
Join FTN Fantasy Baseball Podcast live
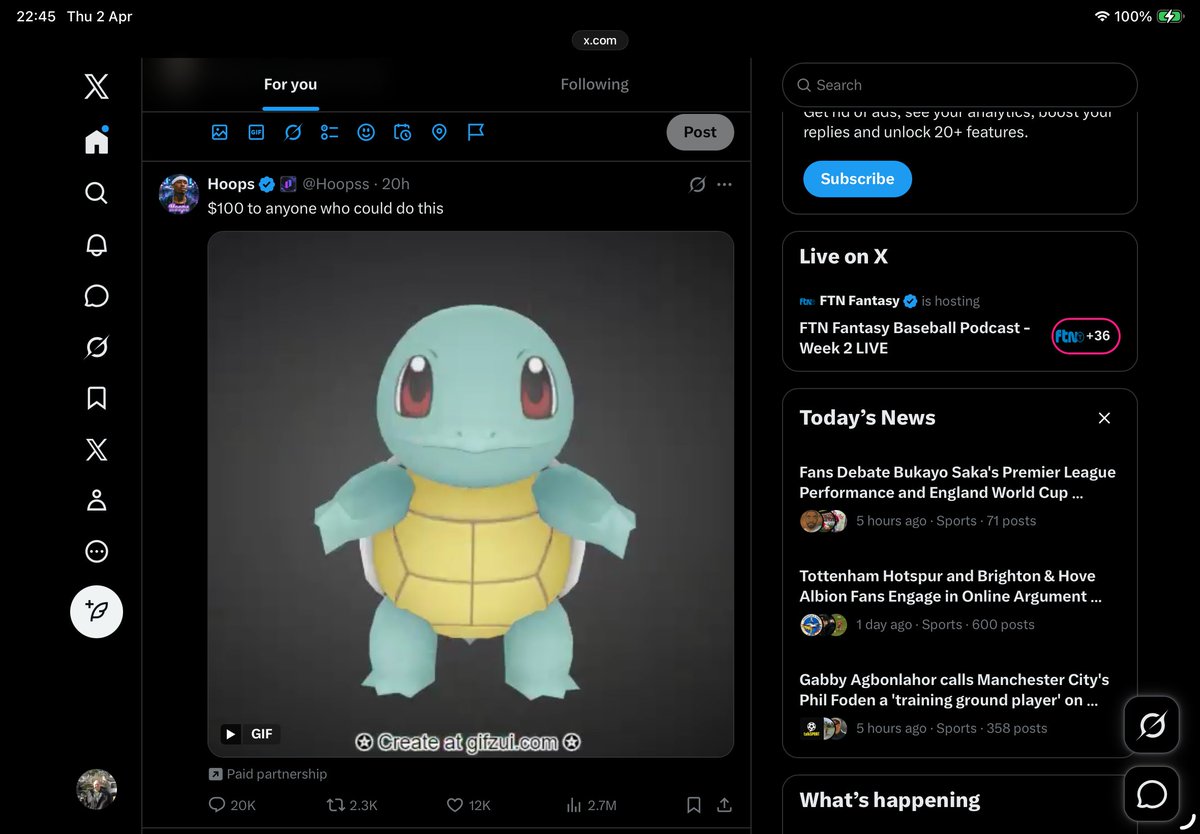point(915,338)
